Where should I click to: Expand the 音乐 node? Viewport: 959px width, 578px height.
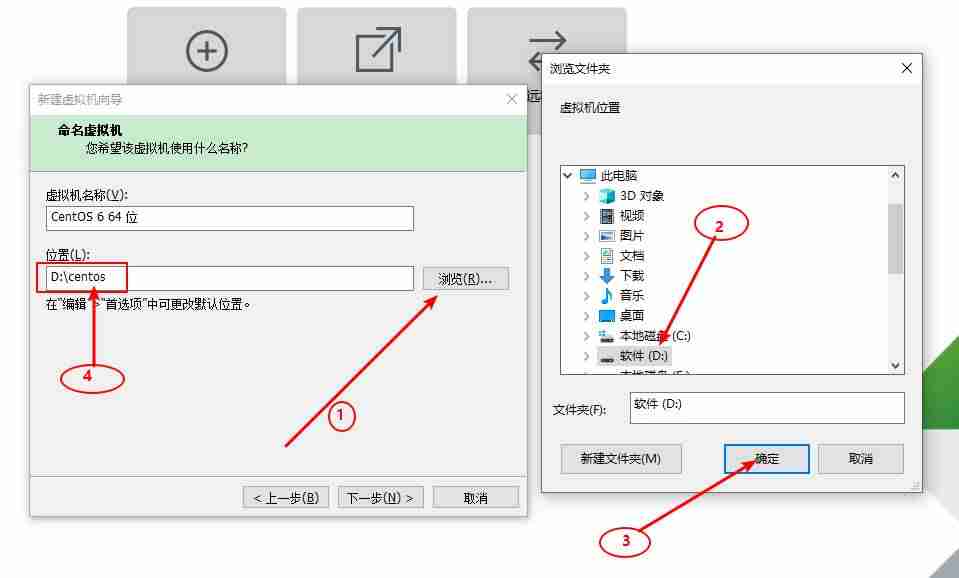tap(587, 296)
